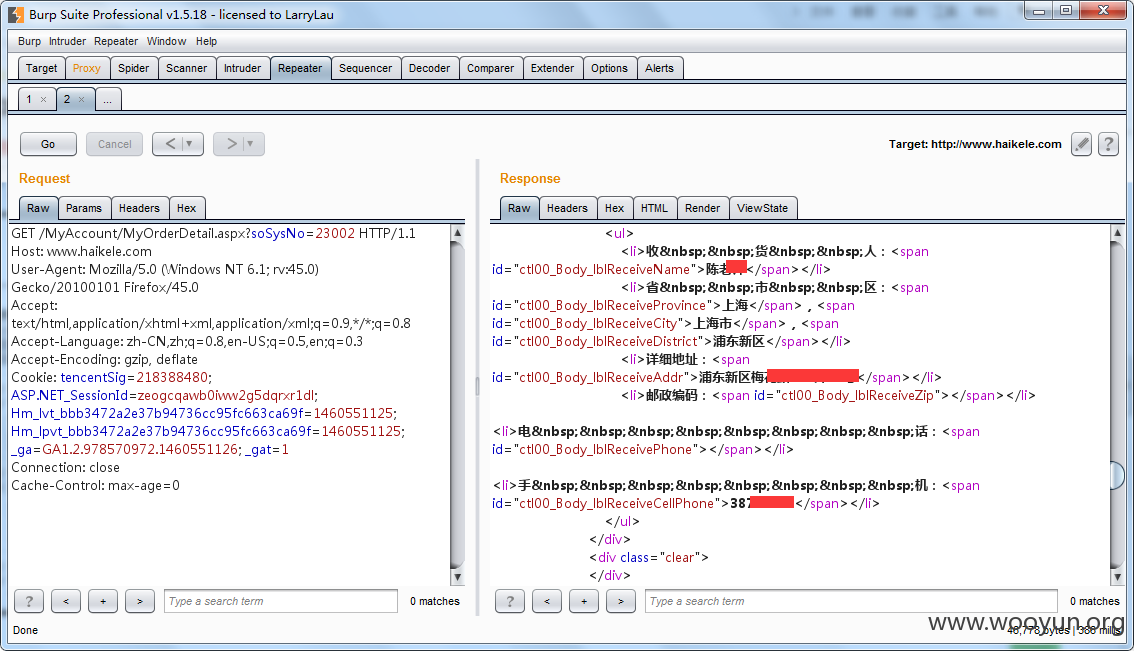1134x651 pixels.
Task: Select the request Params tab
Action: (84, 208)
